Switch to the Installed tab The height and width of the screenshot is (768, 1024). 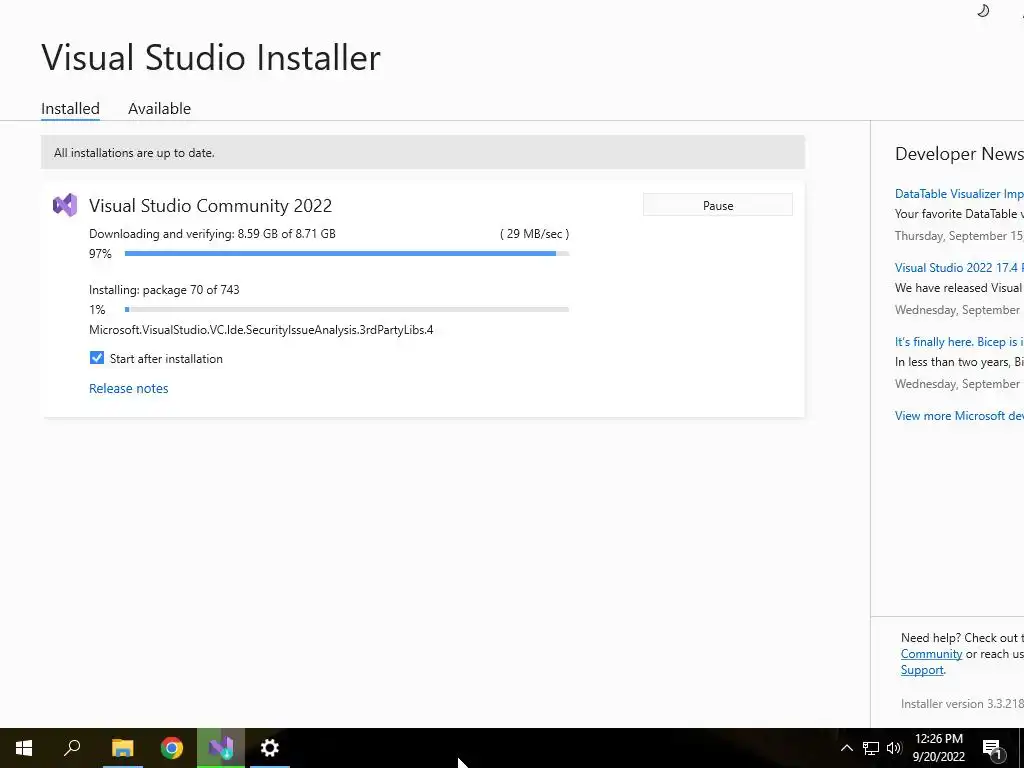click(x=71, y=108)
